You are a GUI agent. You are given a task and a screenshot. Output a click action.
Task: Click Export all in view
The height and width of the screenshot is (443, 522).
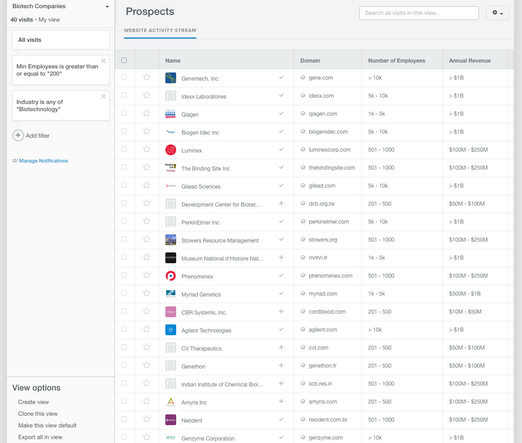[40, 437]
